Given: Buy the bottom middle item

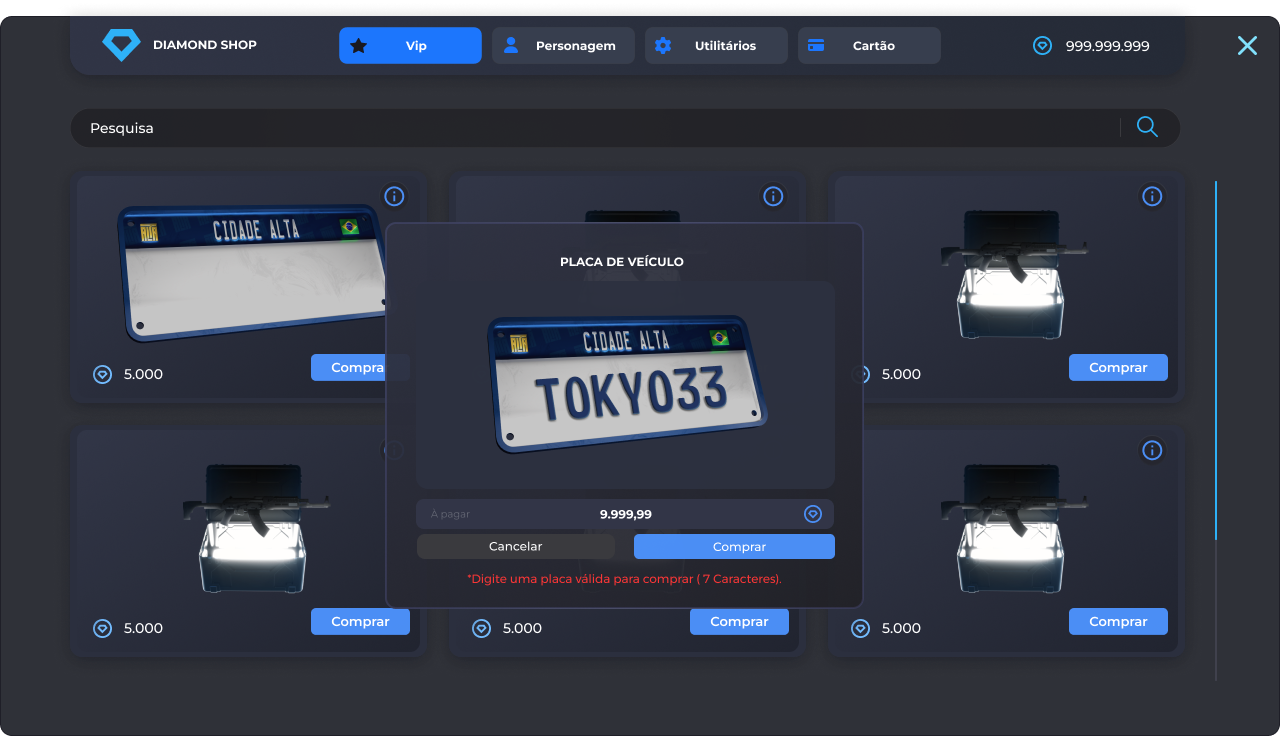Looking at the screenshot, I should (739, 621).
